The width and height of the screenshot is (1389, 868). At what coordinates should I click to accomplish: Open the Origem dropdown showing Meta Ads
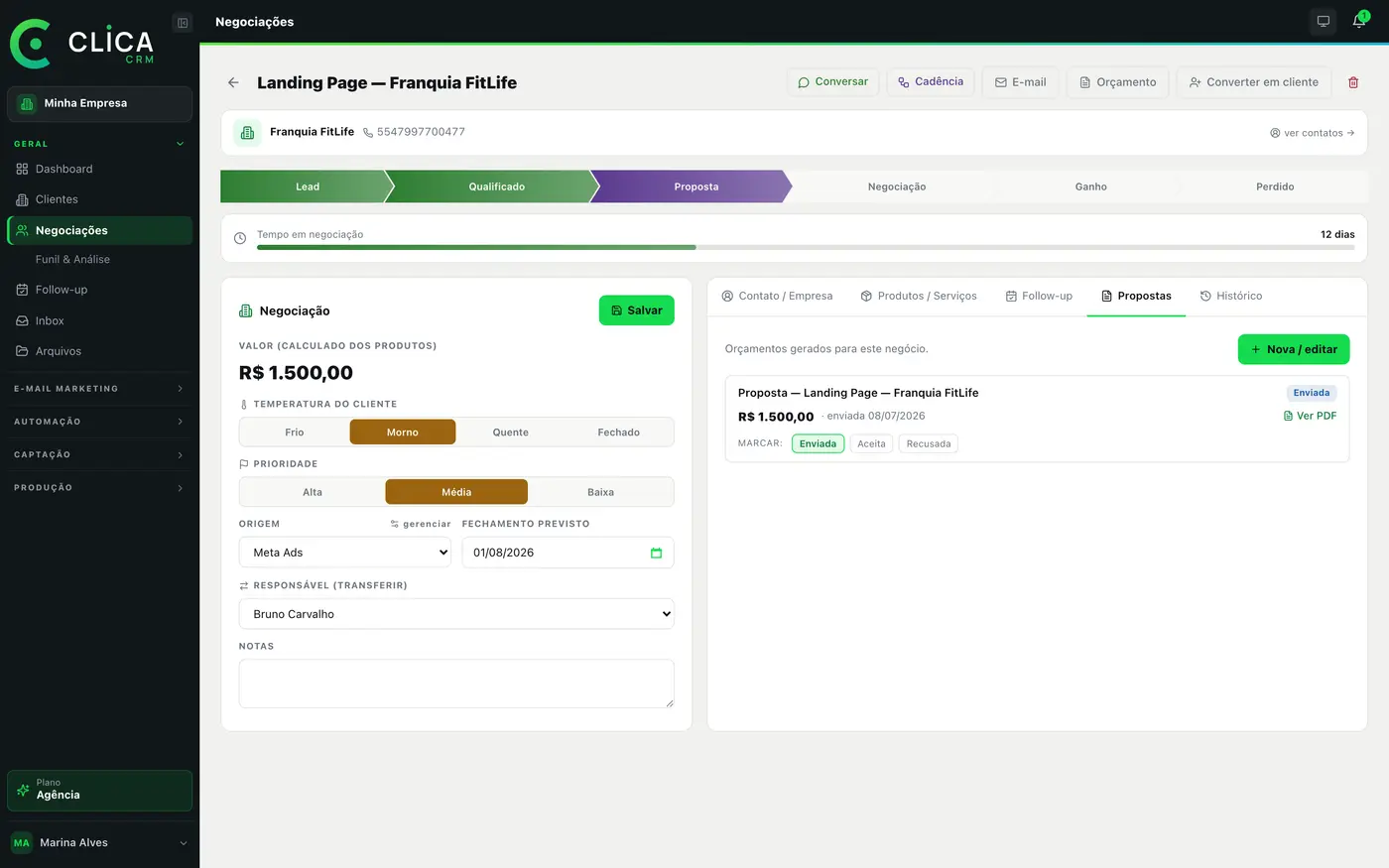point(345,553)
